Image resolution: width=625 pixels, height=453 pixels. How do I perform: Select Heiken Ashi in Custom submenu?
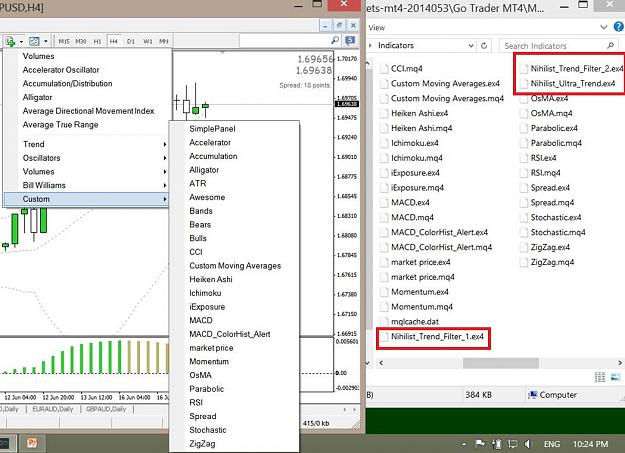(210, 279)
